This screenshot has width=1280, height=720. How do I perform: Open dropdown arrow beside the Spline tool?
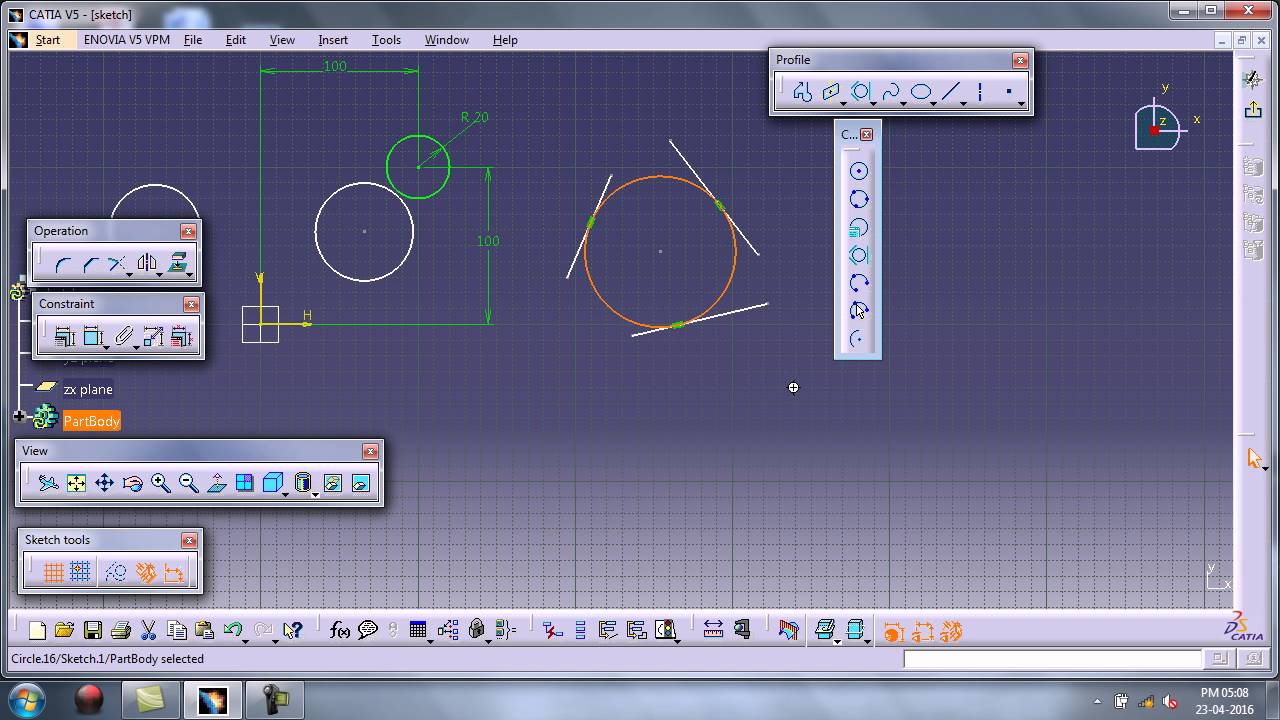coord(903,103)
